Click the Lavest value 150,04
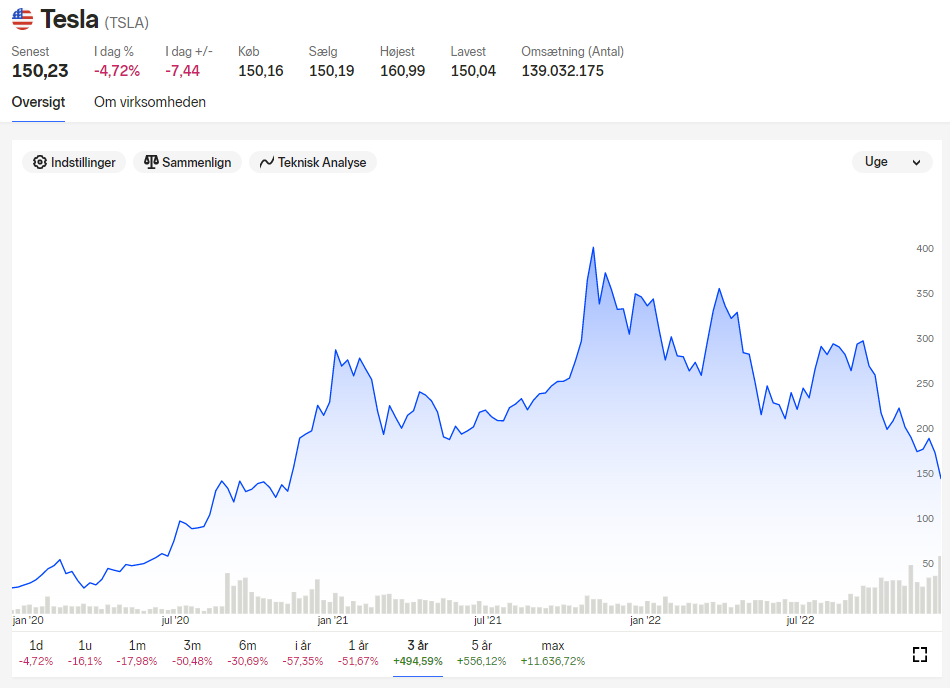This screenshot has height=688, width=950. (x=473, y=71)
